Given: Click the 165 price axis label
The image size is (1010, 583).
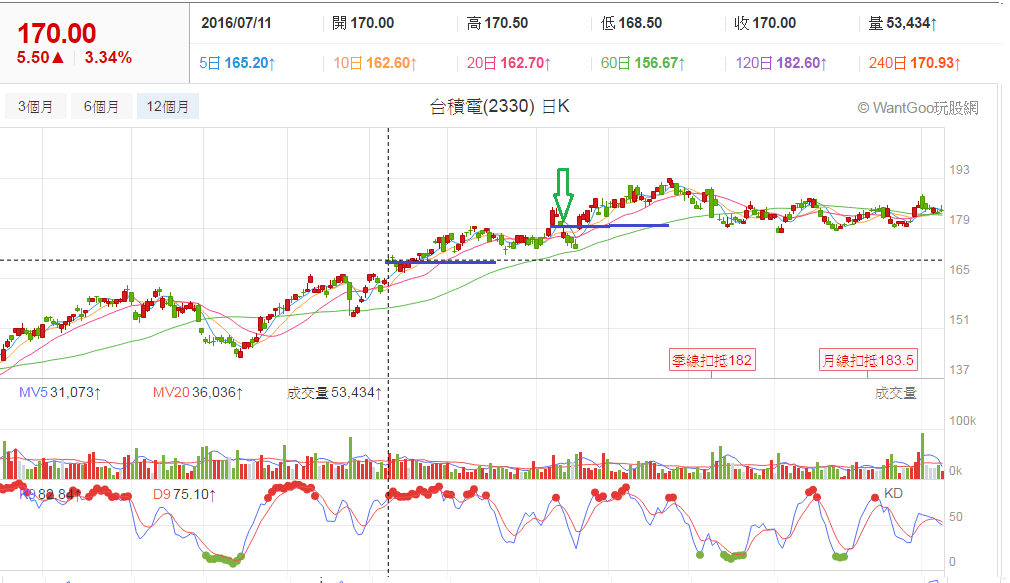Looking at the screenshot, I should pos(959,270).
